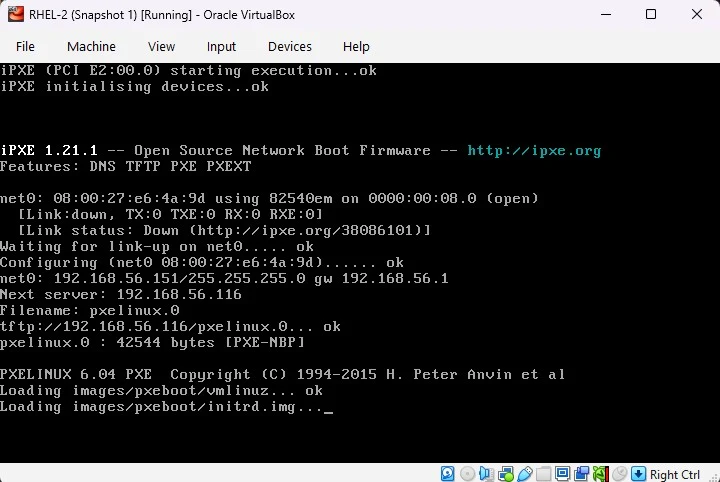Minimize the RHEL-2 VirtualBox window
This screenshot has width=720, height=482.
tap(606, 14)
